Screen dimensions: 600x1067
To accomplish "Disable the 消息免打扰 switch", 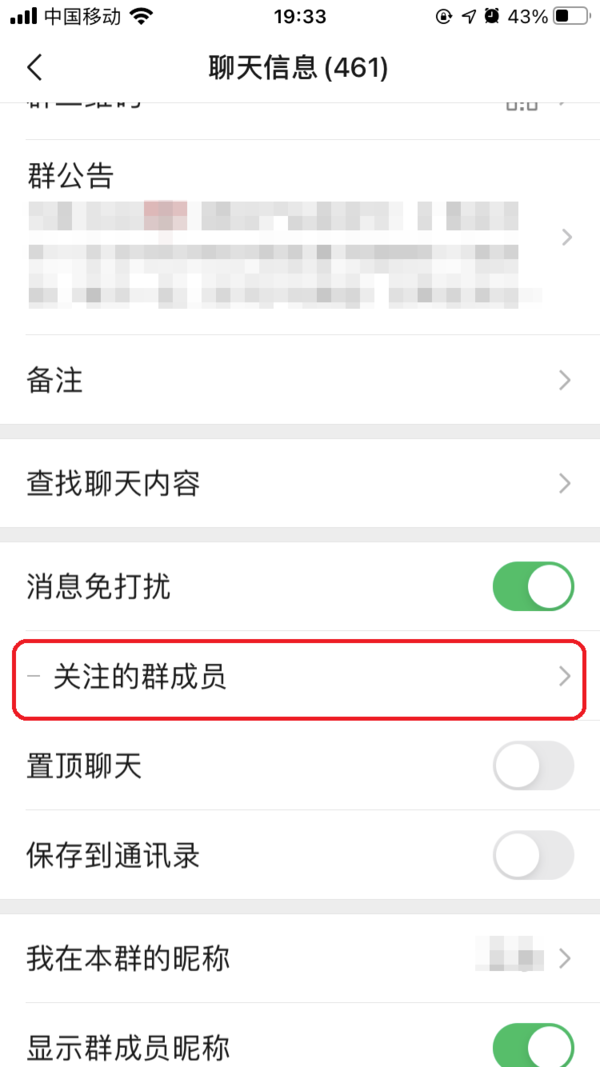I will tap(533, 586).
